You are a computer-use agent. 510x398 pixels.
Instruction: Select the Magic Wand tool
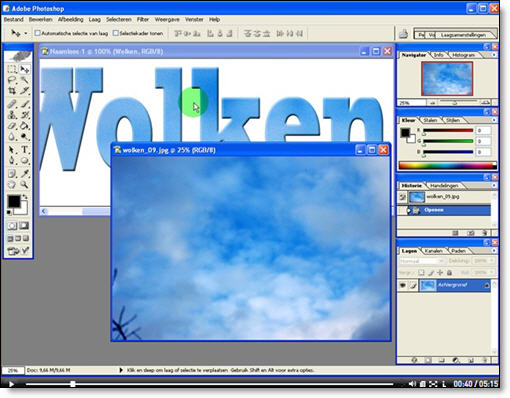point(25,80)
